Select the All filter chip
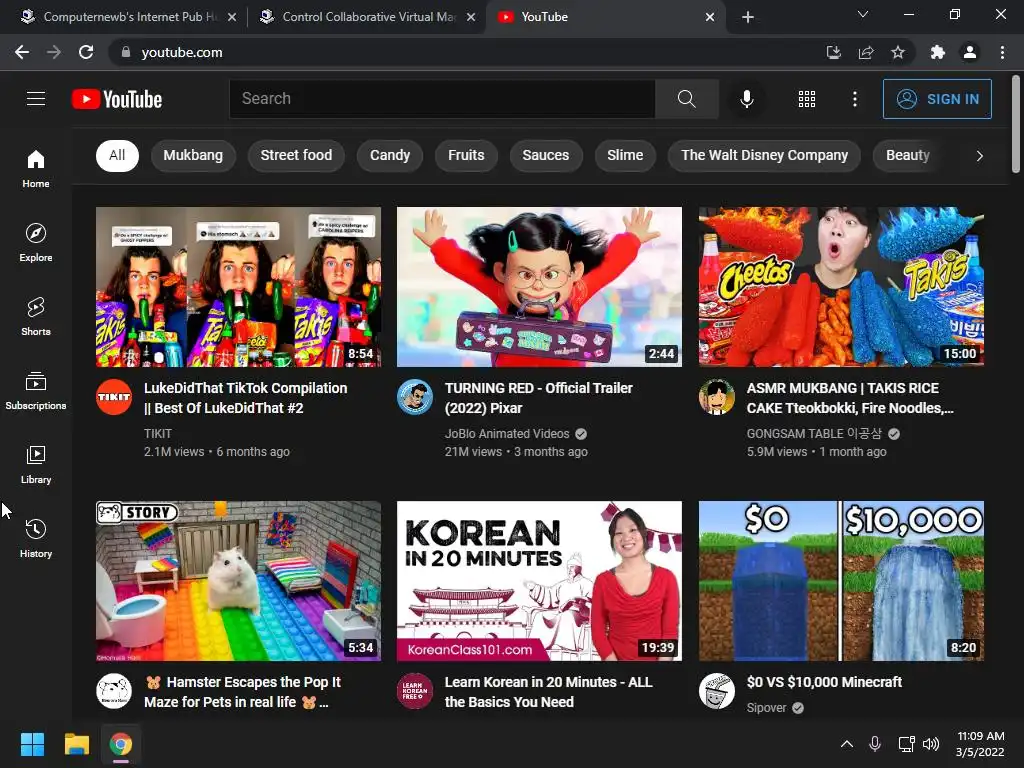The image size is (1024, 768). click(x=117, y=155)
